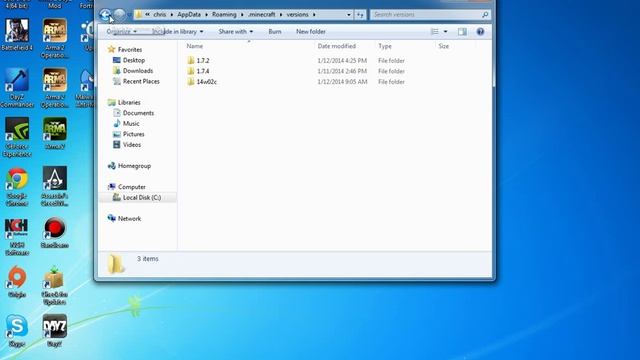
Task: Click the '1.7.2' folder name
Action: click(x=203, y=60)
